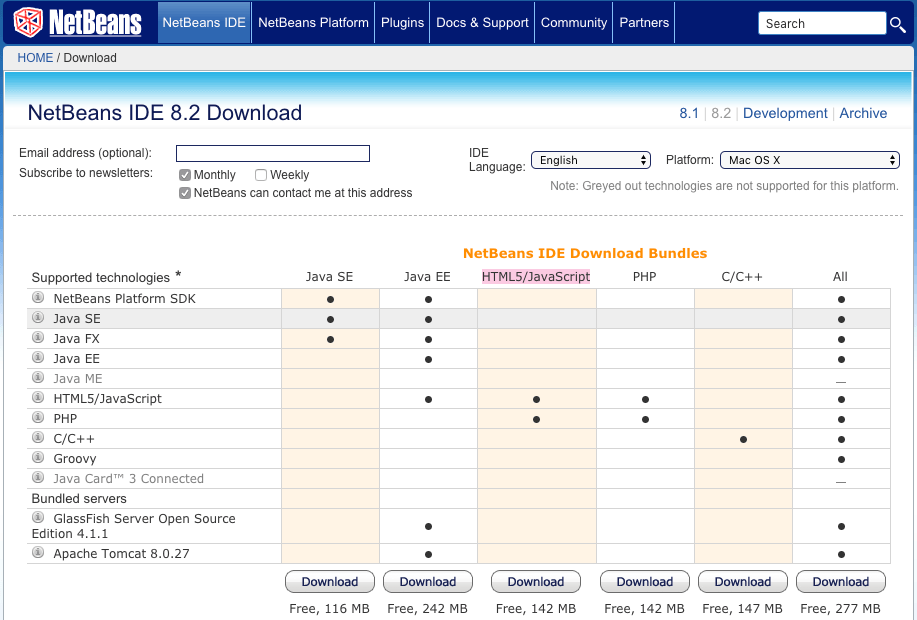Download the PHP bundle

[x=644, y=582]
